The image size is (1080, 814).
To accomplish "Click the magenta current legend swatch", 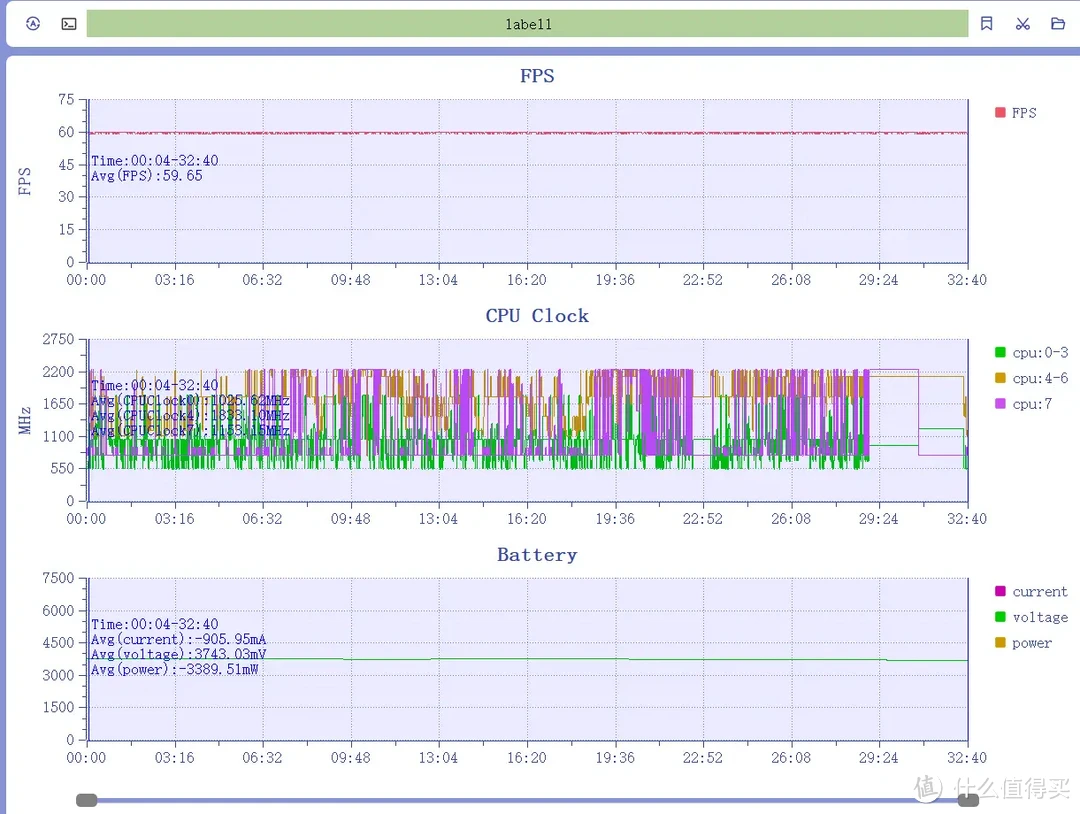I will coord(1000,592).
